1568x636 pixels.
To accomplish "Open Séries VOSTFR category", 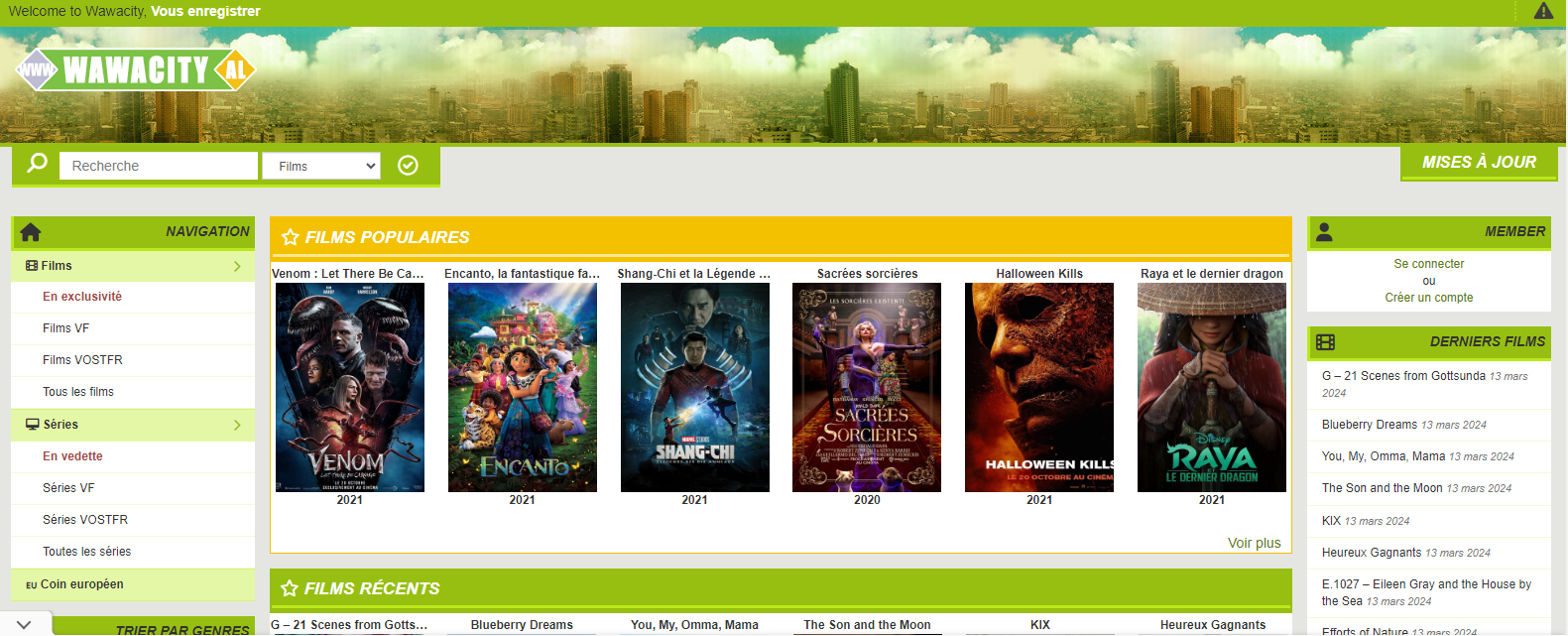I will click(85, 520).
